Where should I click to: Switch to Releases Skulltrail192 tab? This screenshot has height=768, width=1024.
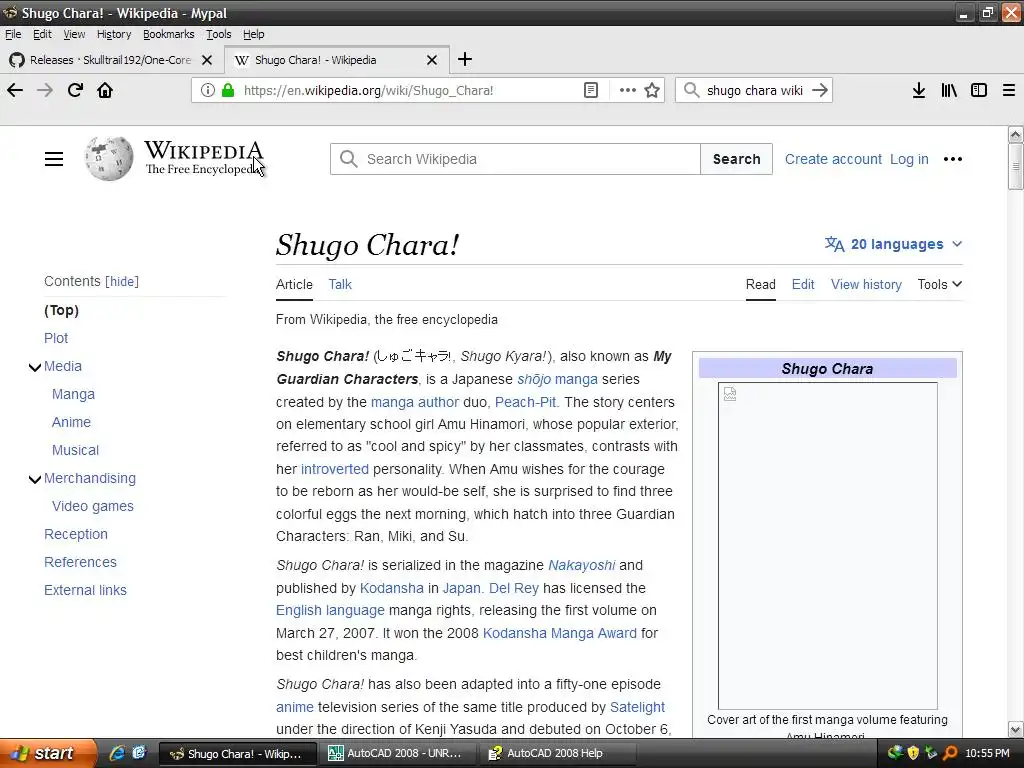[x=110, y=60]
